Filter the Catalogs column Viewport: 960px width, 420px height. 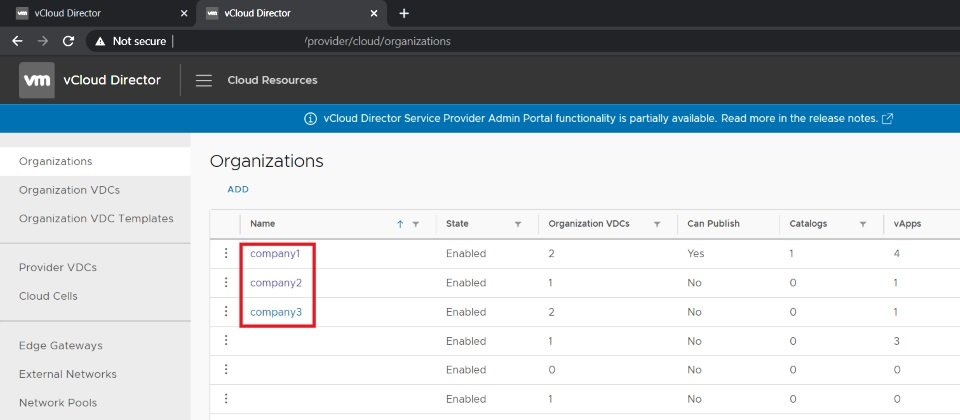(x=863, y=225)
